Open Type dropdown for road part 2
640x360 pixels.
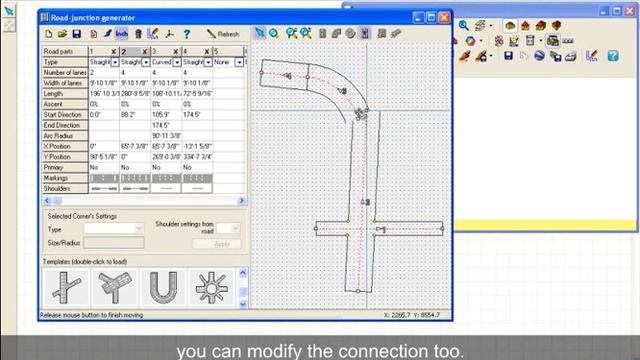point(146,62)
